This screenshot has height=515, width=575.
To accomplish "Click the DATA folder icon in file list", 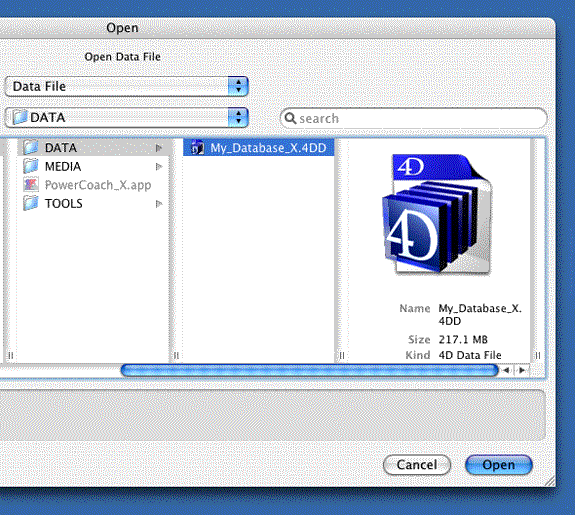I will click(x=31, y=147).
